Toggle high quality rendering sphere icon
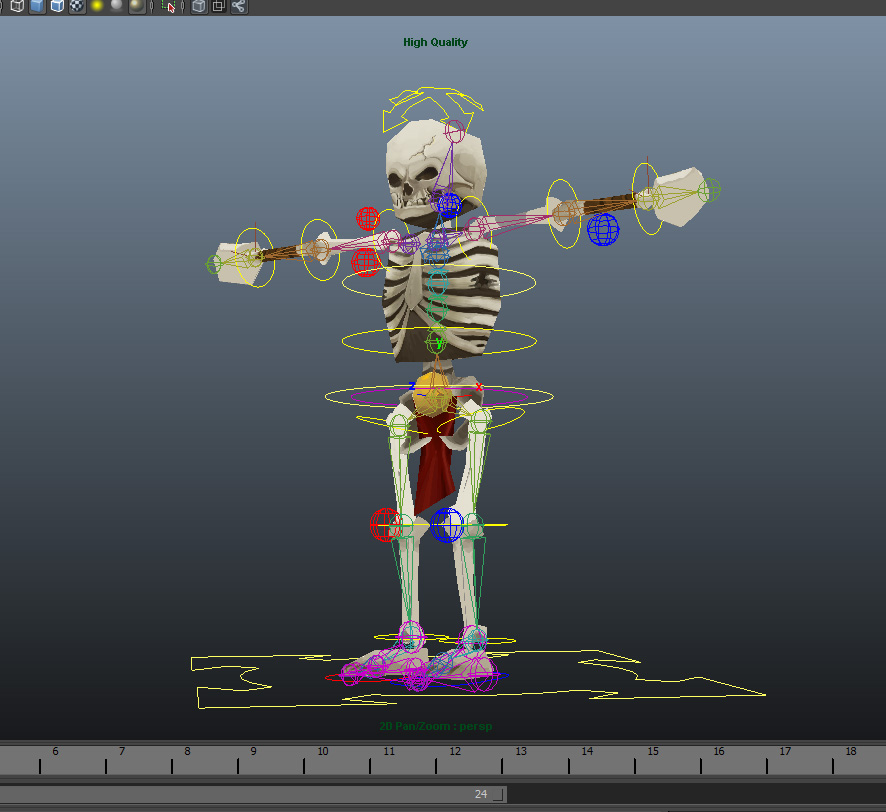 pyautogui.click(x=137, y=6)
